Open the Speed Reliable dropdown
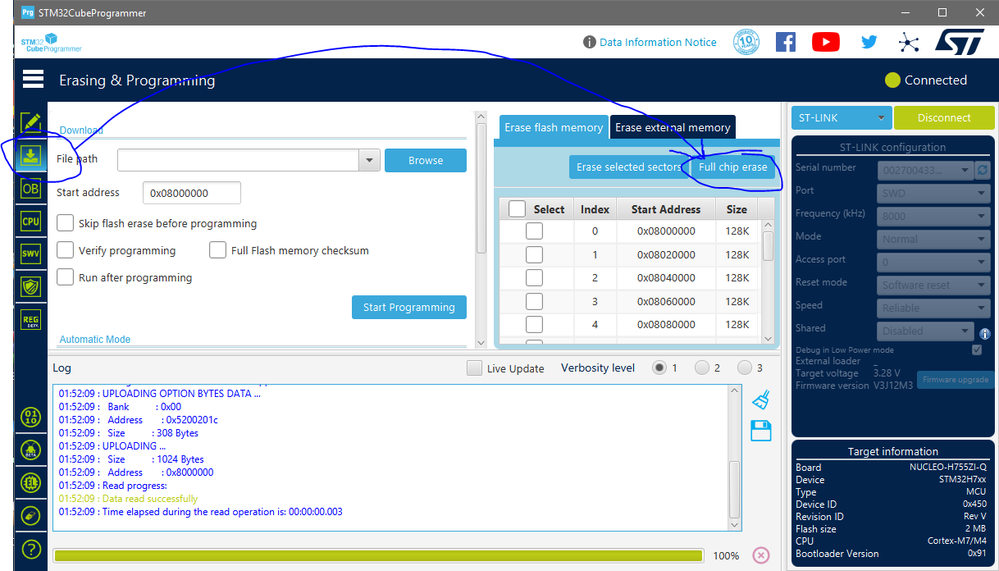 933,308
